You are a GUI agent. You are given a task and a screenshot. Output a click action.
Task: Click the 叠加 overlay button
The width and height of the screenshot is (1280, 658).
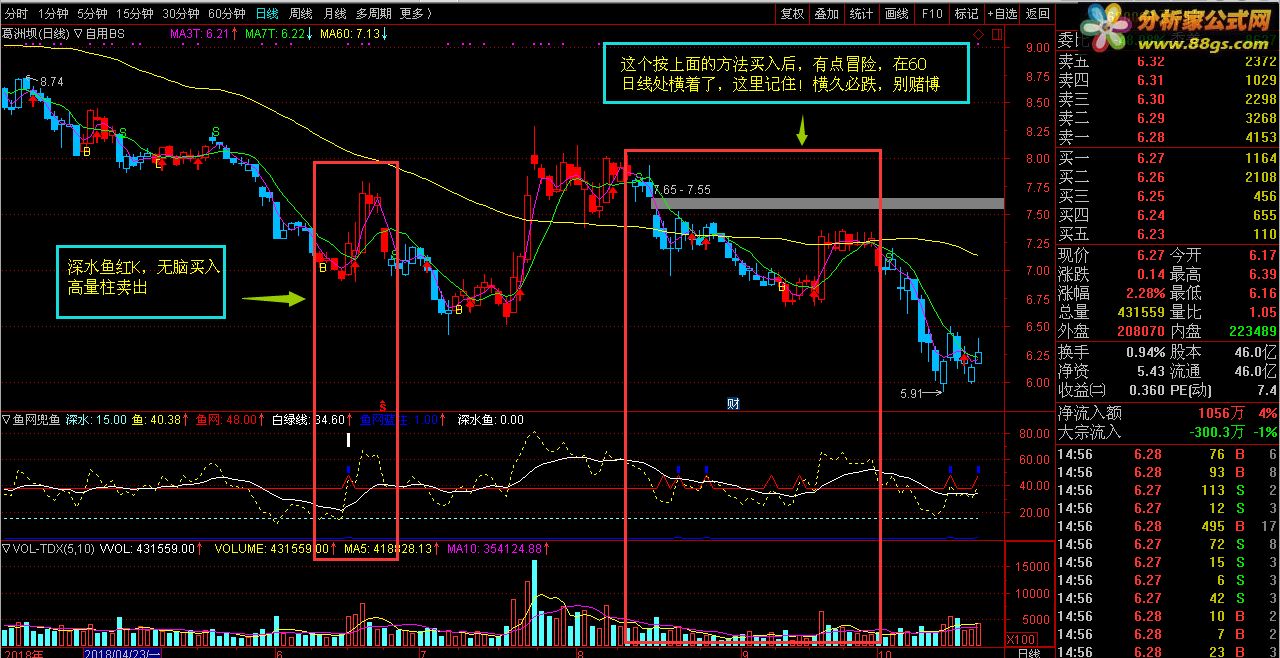pyautogui.click(x=826, y=14)
